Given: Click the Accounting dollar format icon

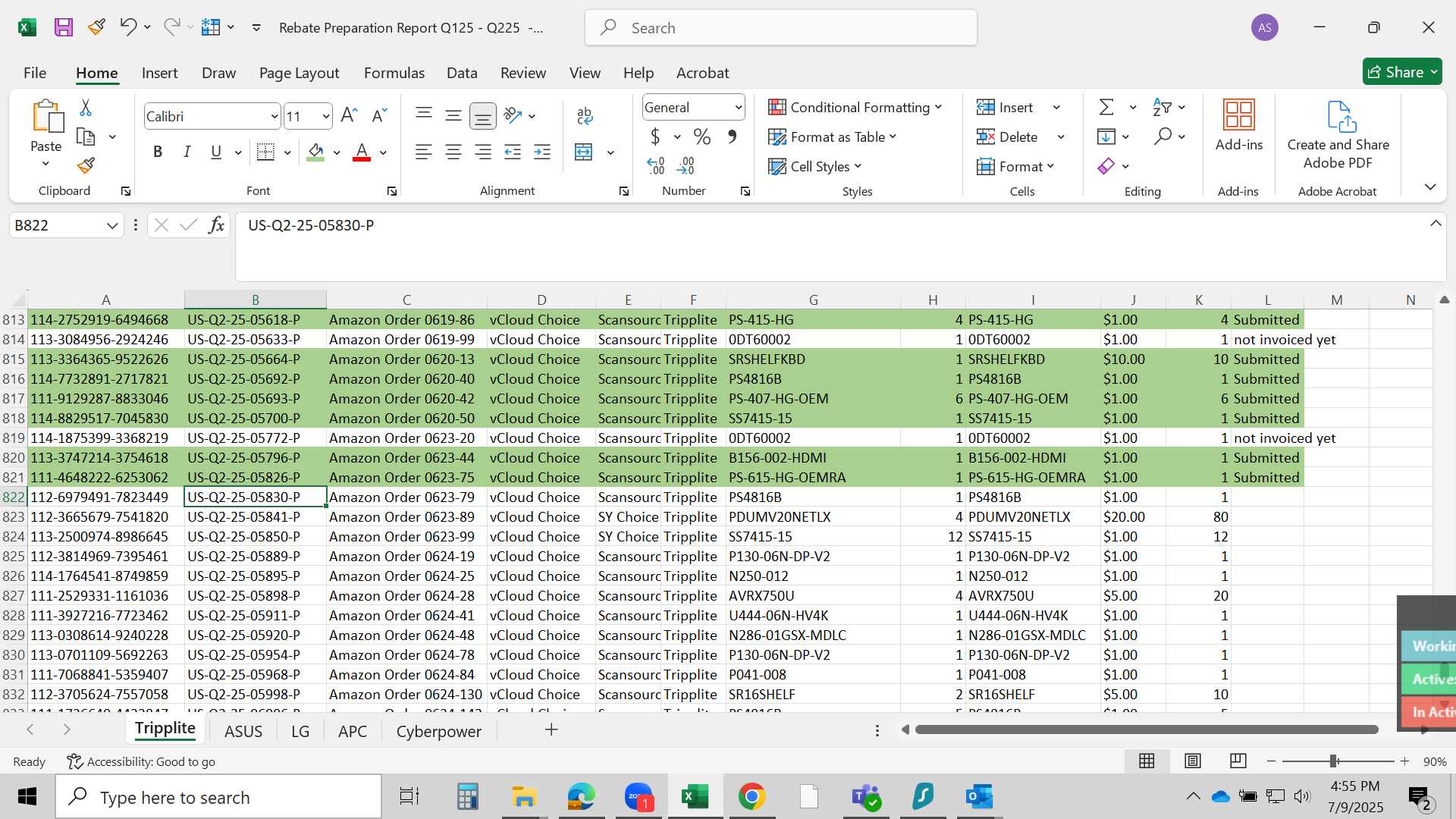Looking at the screenshot, I should tap(655, 137).
